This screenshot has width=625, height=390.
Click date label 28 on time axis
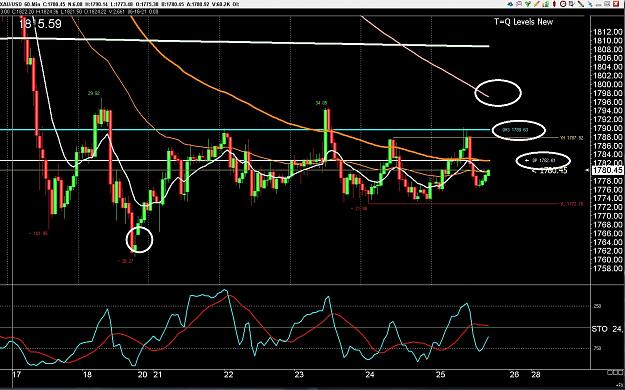536,374
